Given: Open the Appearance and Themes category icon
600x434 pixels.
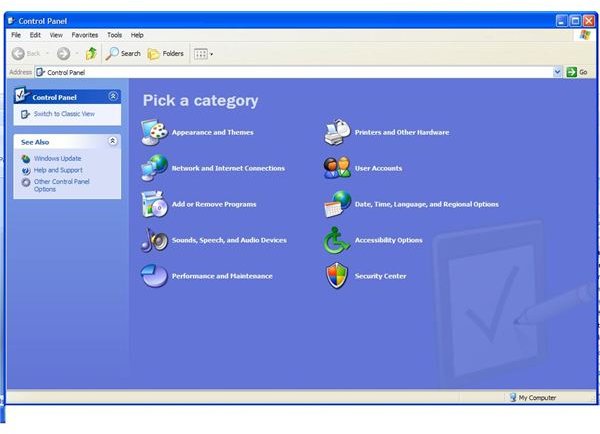Looking at the screenshot, I should (154, 132).
